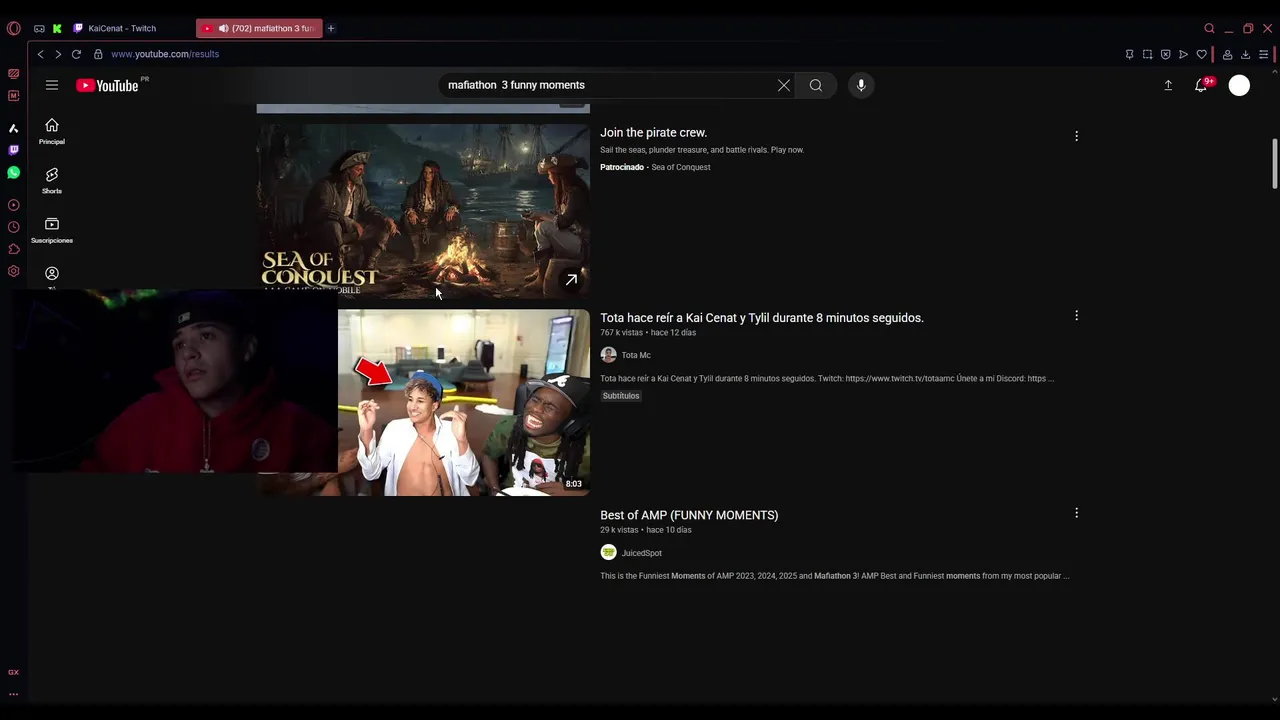Mute audio on the YouTube tab speaker icon

point(223,28)
